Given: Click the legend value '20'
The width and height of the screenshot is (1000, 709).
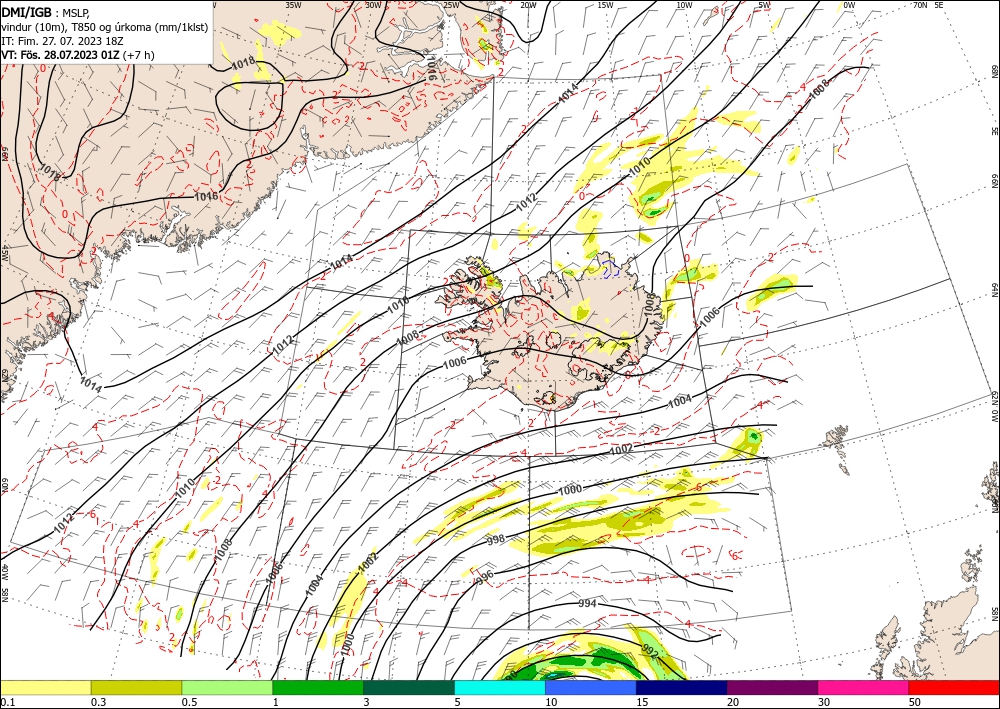Looking at the screenshot, I should point(733,702).
